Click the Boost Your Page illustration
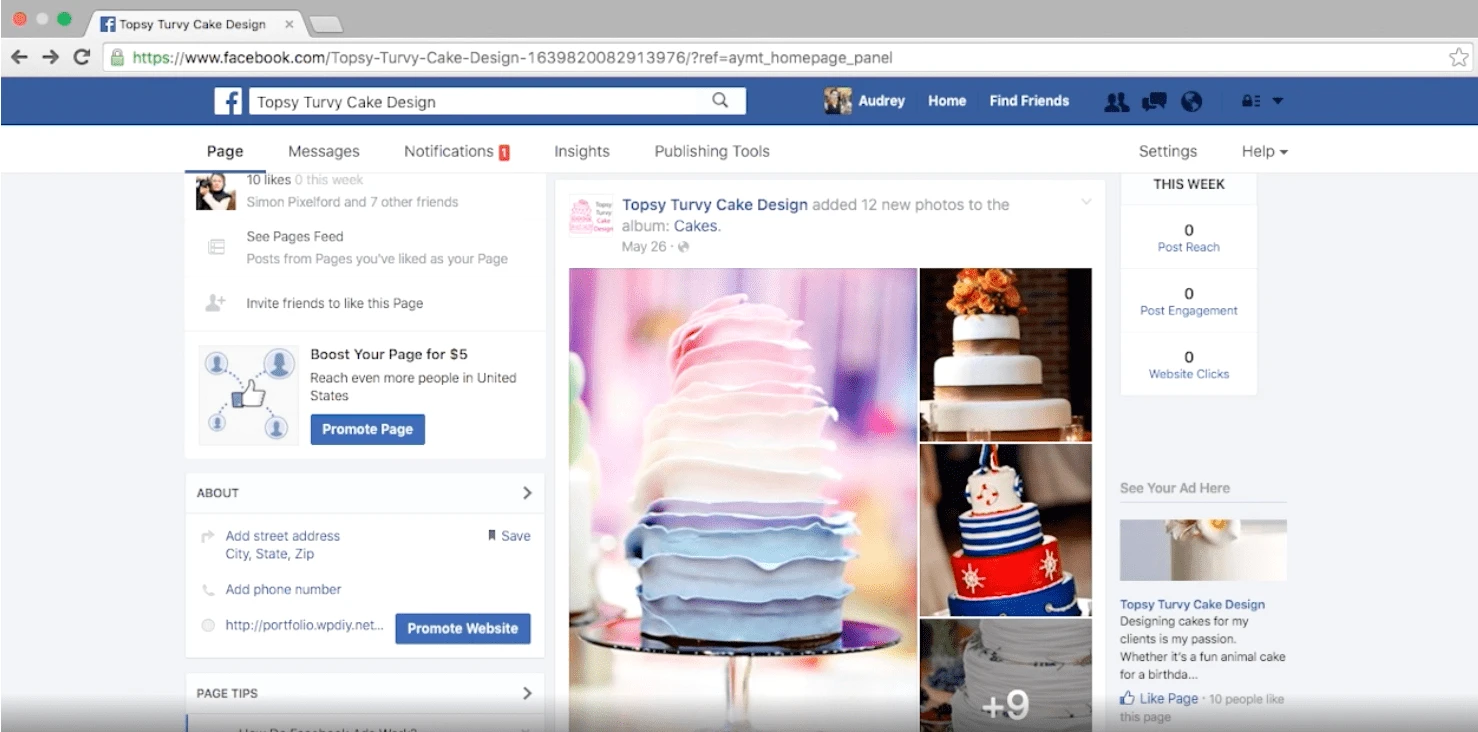The height and width of the screenshot is (732, 1478). [249, 395]
